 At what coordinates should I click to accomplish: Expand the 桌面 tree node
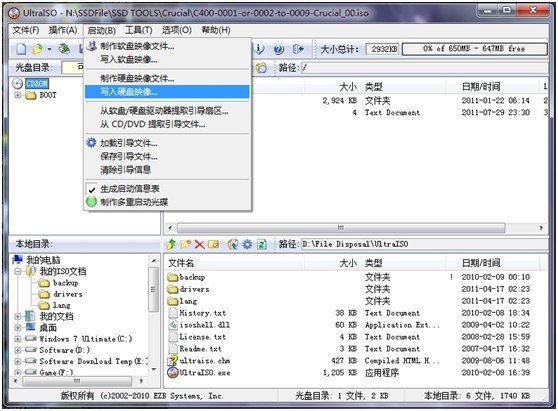coord(17,327)
